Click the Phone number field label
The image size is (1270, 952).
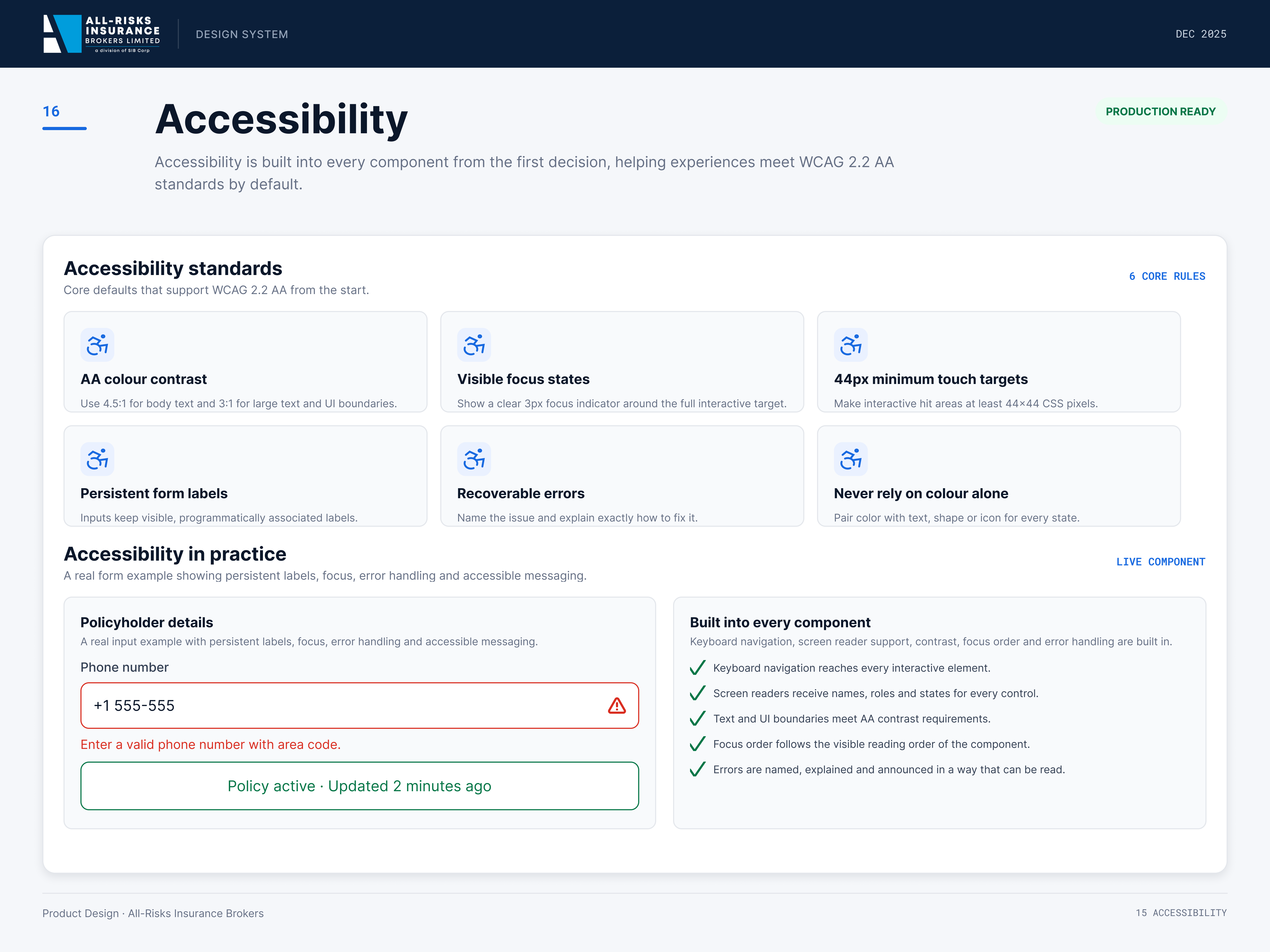[x=125, y=667]
